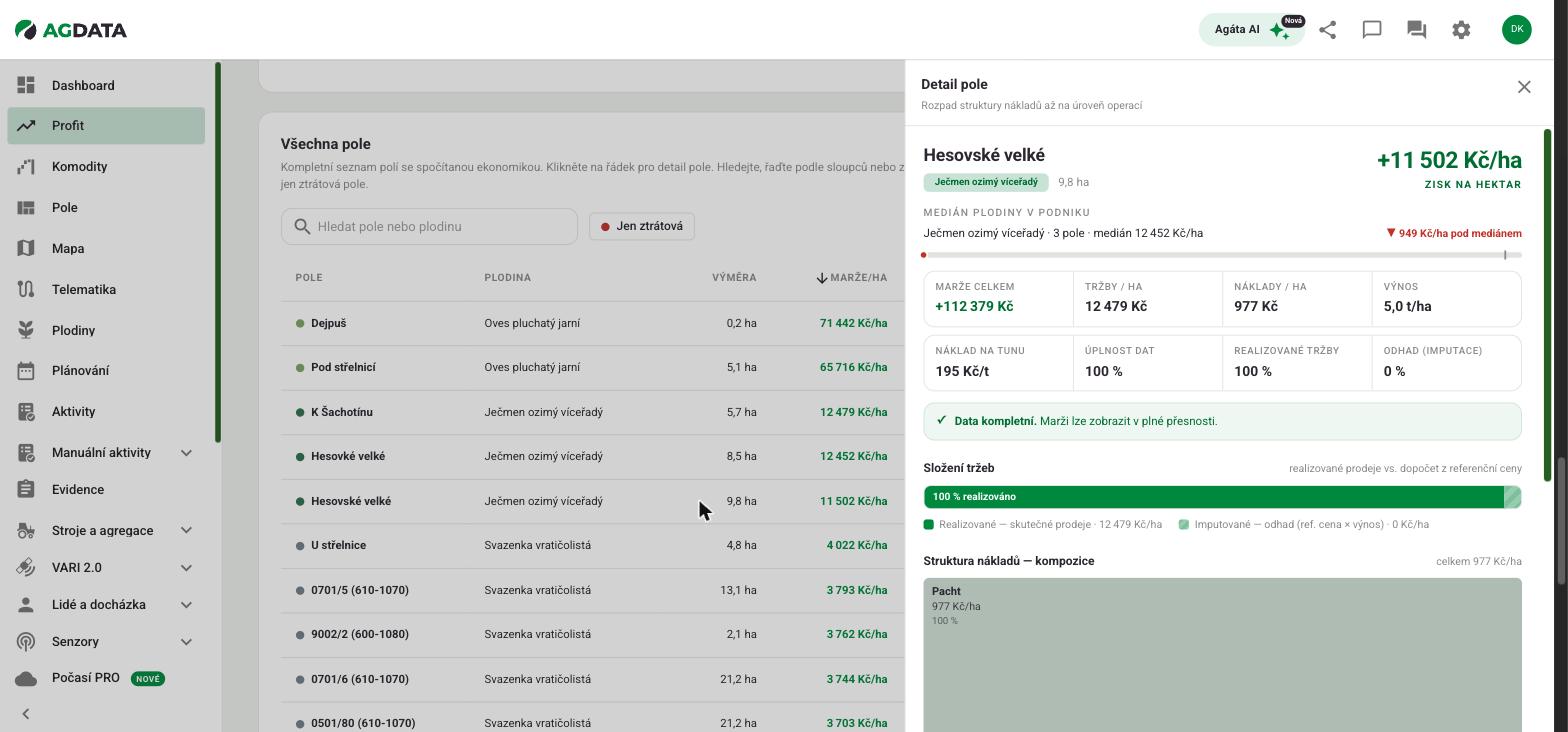Open the Agáta AI assistant button

tap(1252, 30)
